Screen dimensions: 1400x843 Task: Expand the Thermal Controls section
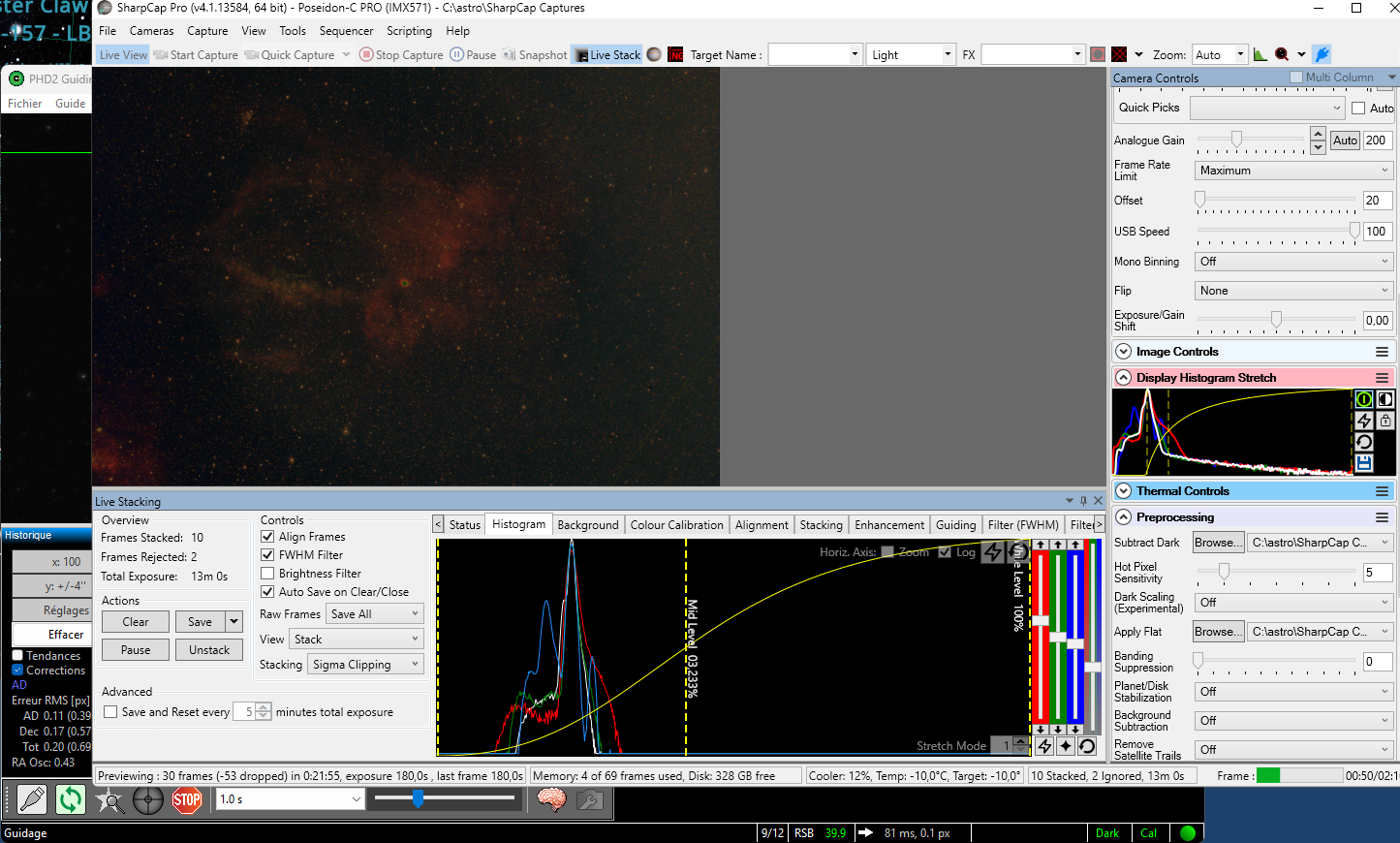(x=1123, y=491)
